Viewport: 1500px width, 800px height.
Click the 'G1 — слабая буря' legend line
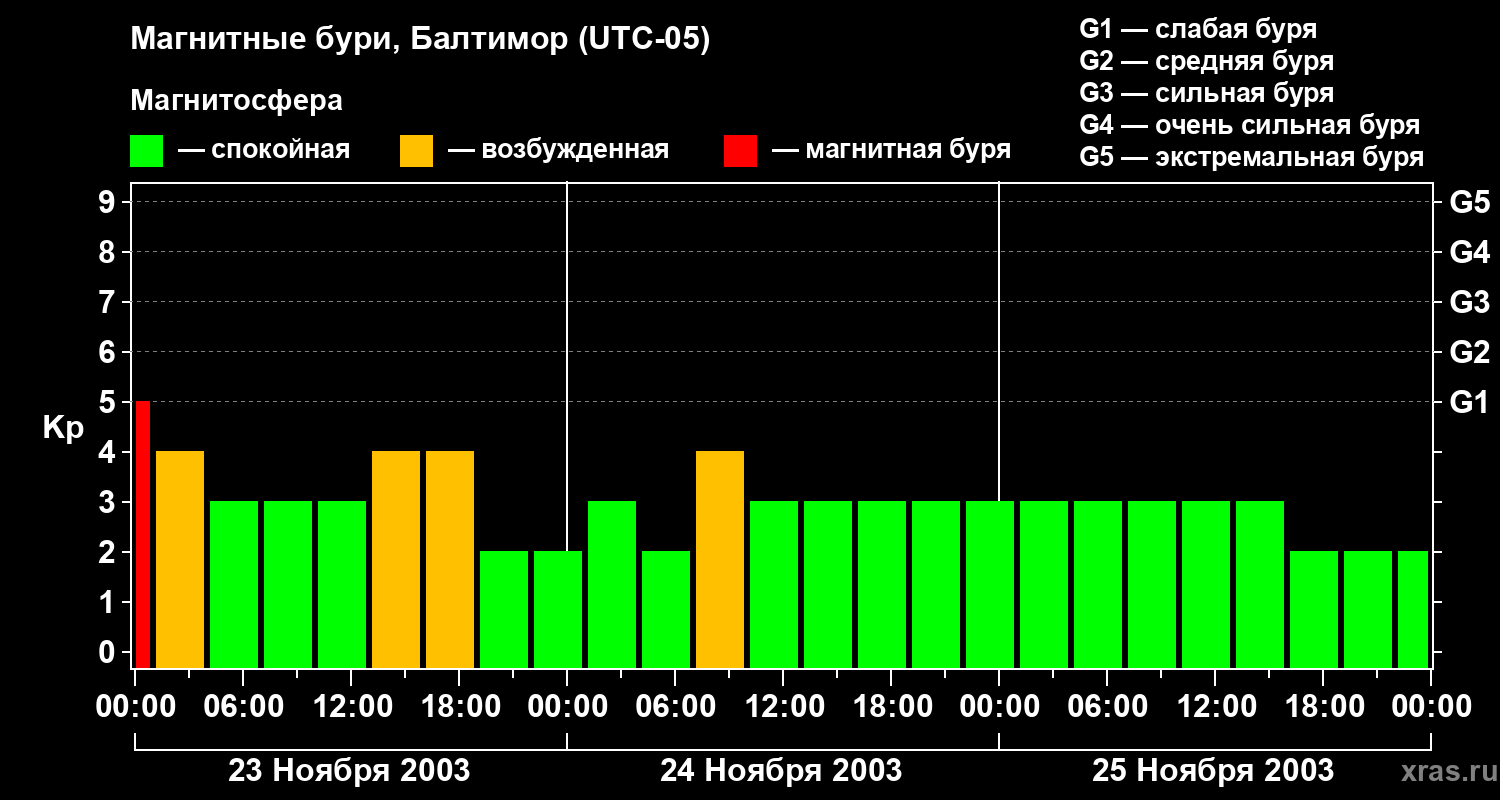tap(1198, 29)
